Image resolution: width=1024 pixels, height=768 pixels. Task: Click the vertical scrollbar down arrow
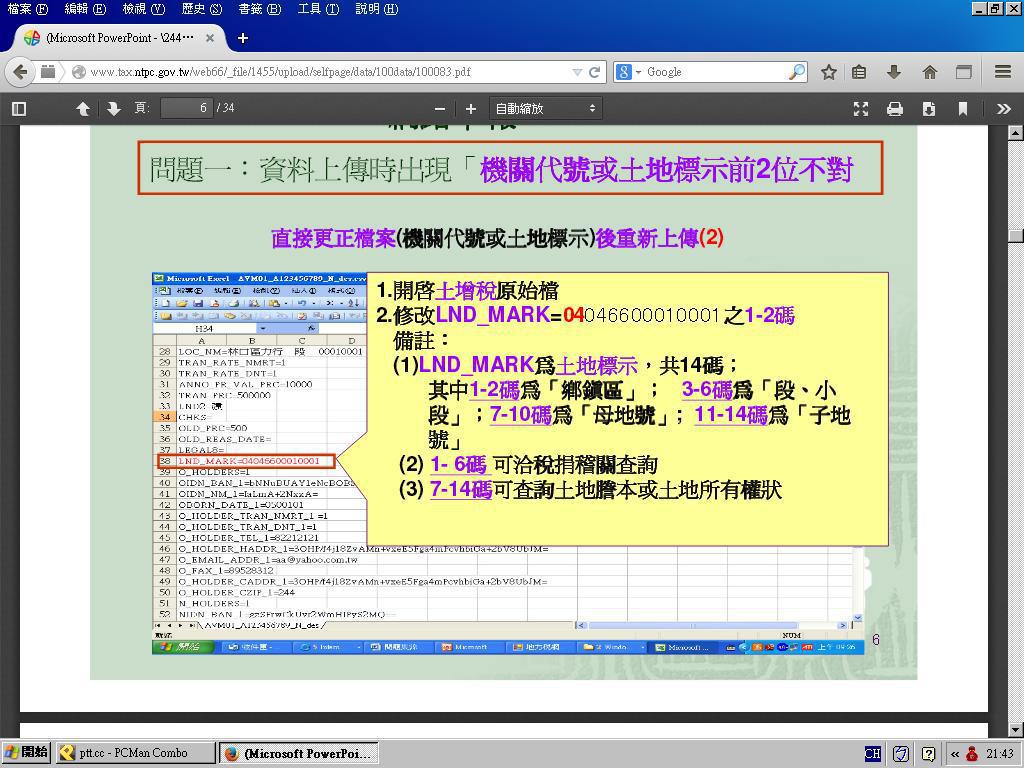(1015, 729)
